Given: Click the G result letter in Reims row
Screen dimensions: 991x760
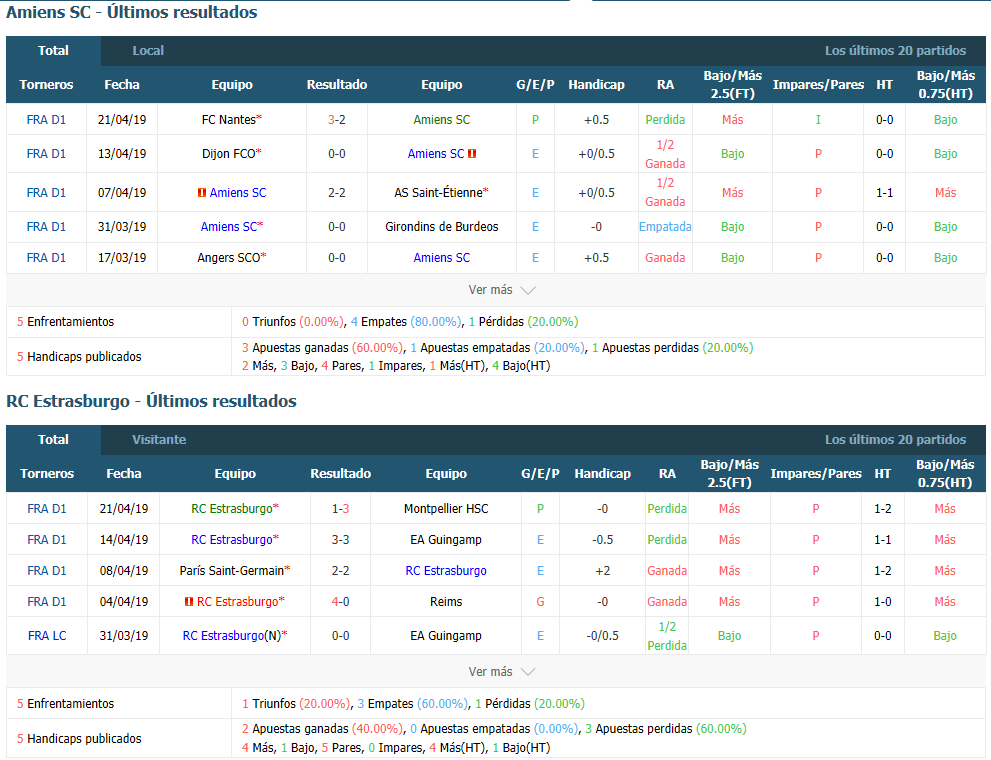Looking at the screenshot, I should click(x=540, y=601).
